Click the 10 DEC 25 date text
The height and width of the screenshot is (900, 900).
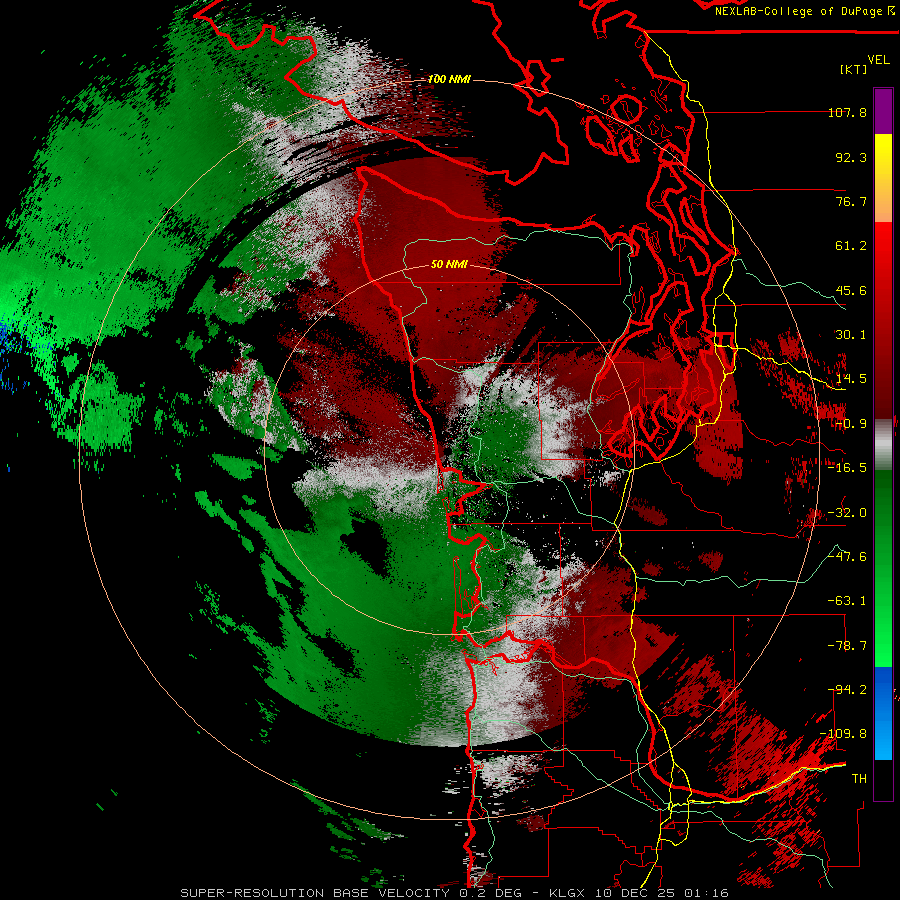pyautogui.click(x=636, y=893)
